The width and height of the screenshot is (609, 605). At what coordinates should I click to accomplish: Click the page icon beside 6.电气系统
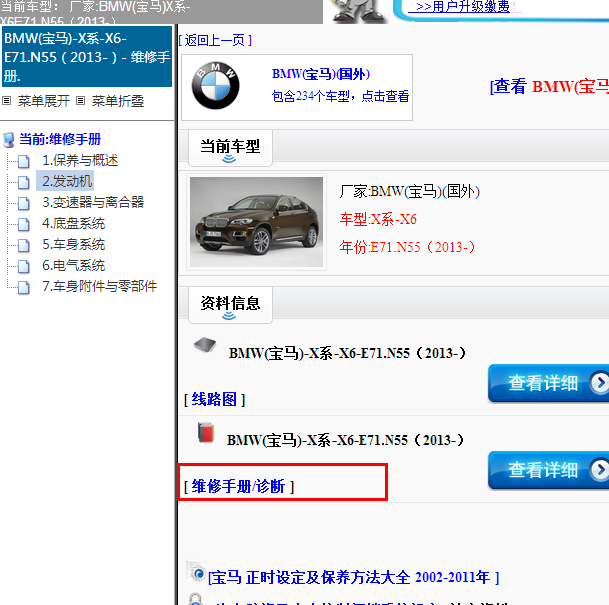24,266
